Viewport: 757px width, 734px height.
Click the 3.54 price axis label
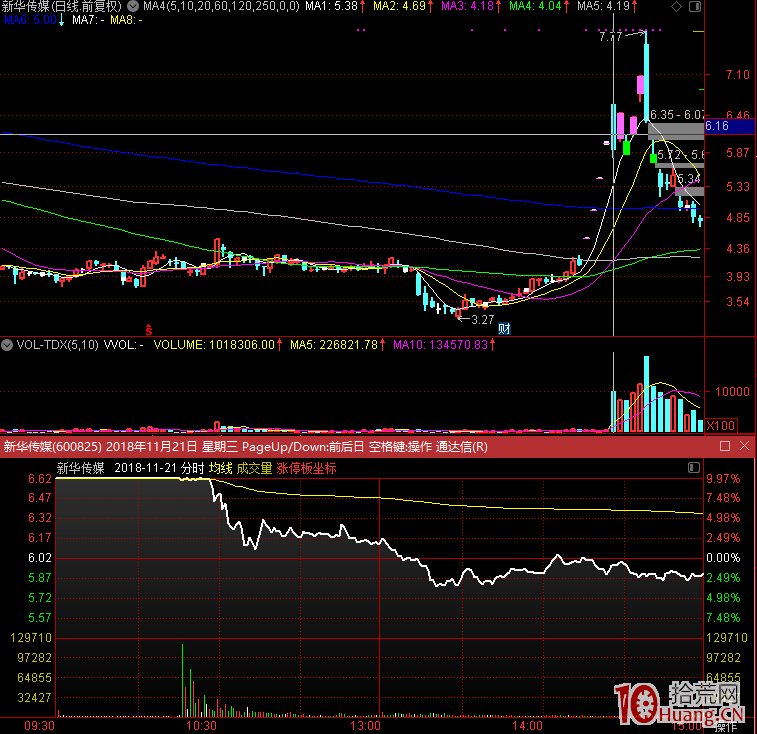[738, 301]
